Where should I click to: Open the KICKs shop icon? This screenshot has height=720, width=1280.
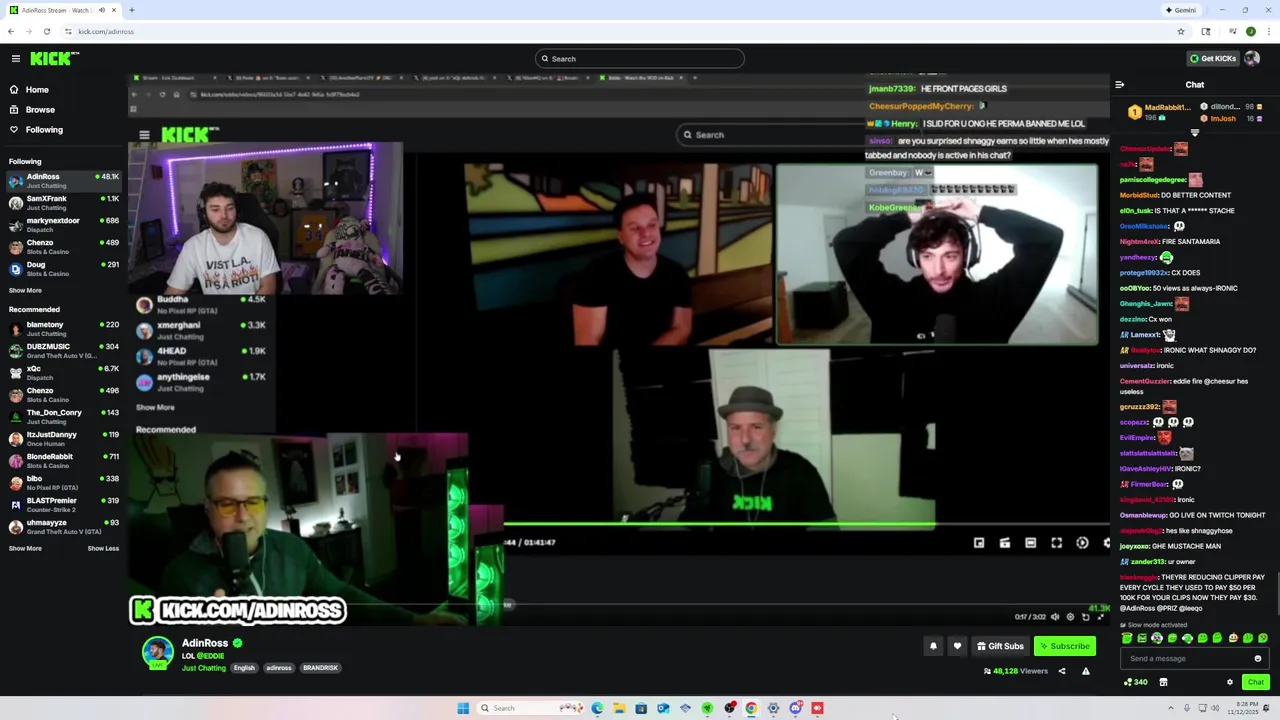pyautogui.click(x=1163, y=683)
